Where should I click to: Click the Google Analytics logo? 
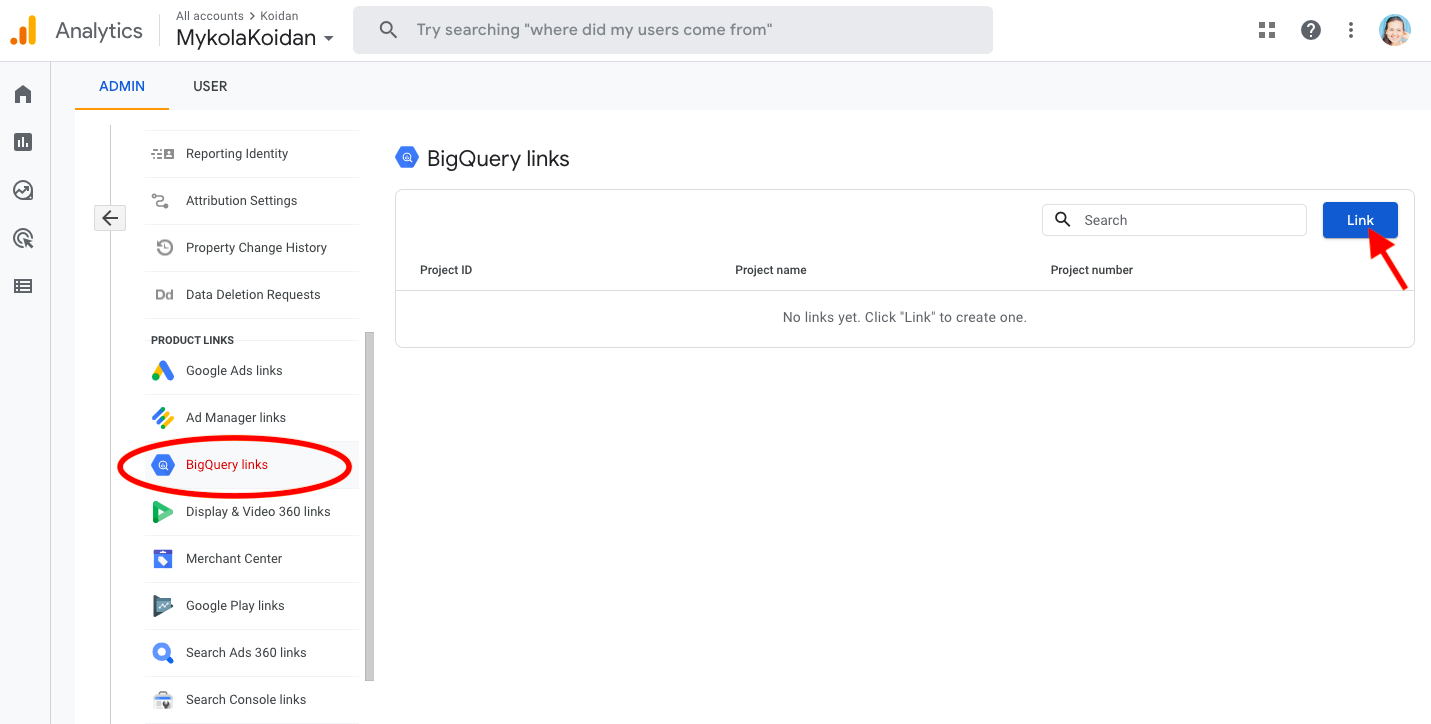pos(24,30)
